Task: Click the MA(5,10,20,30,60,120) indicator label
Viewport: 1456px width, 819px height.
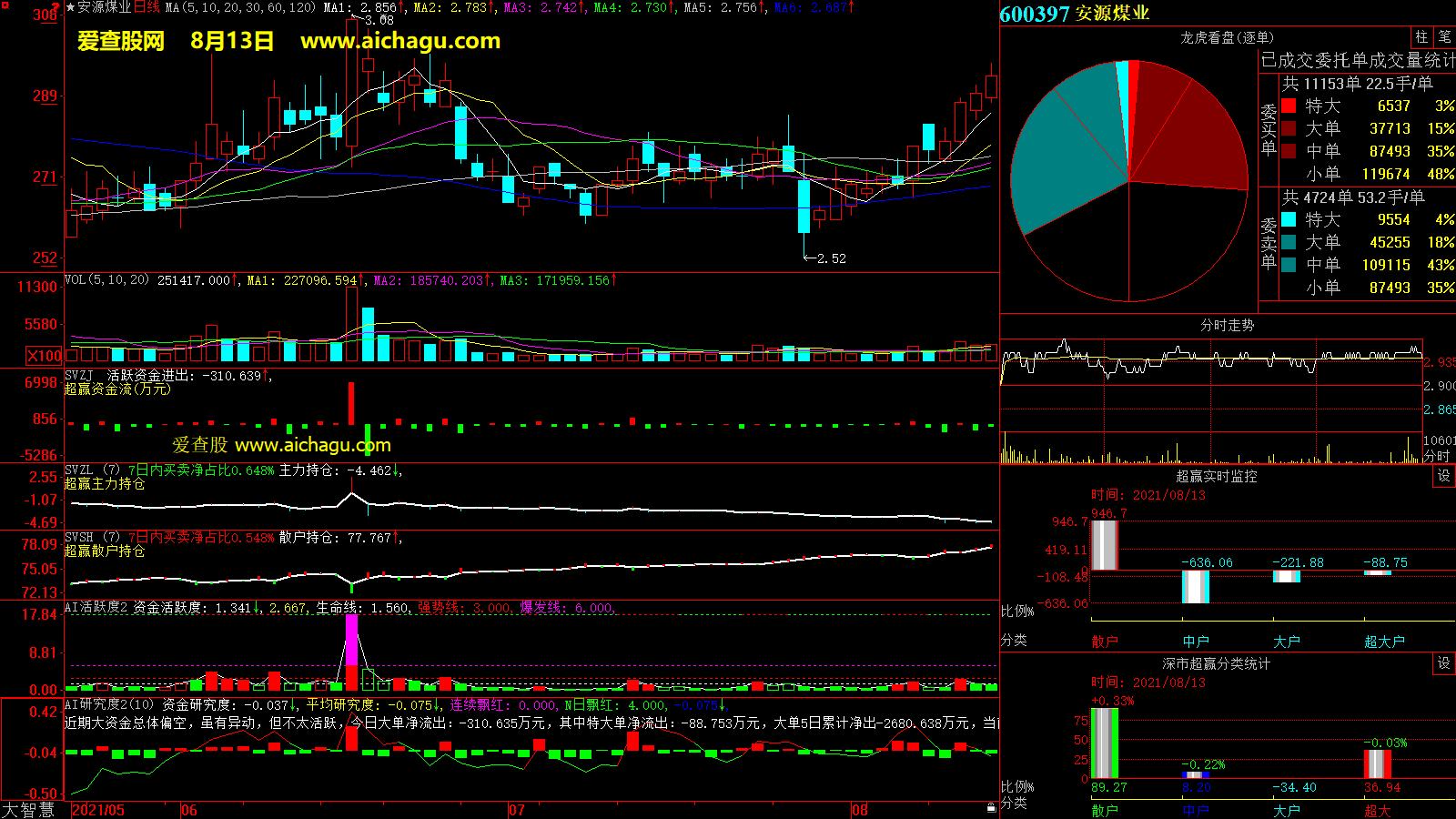Action: click(240, 7)
